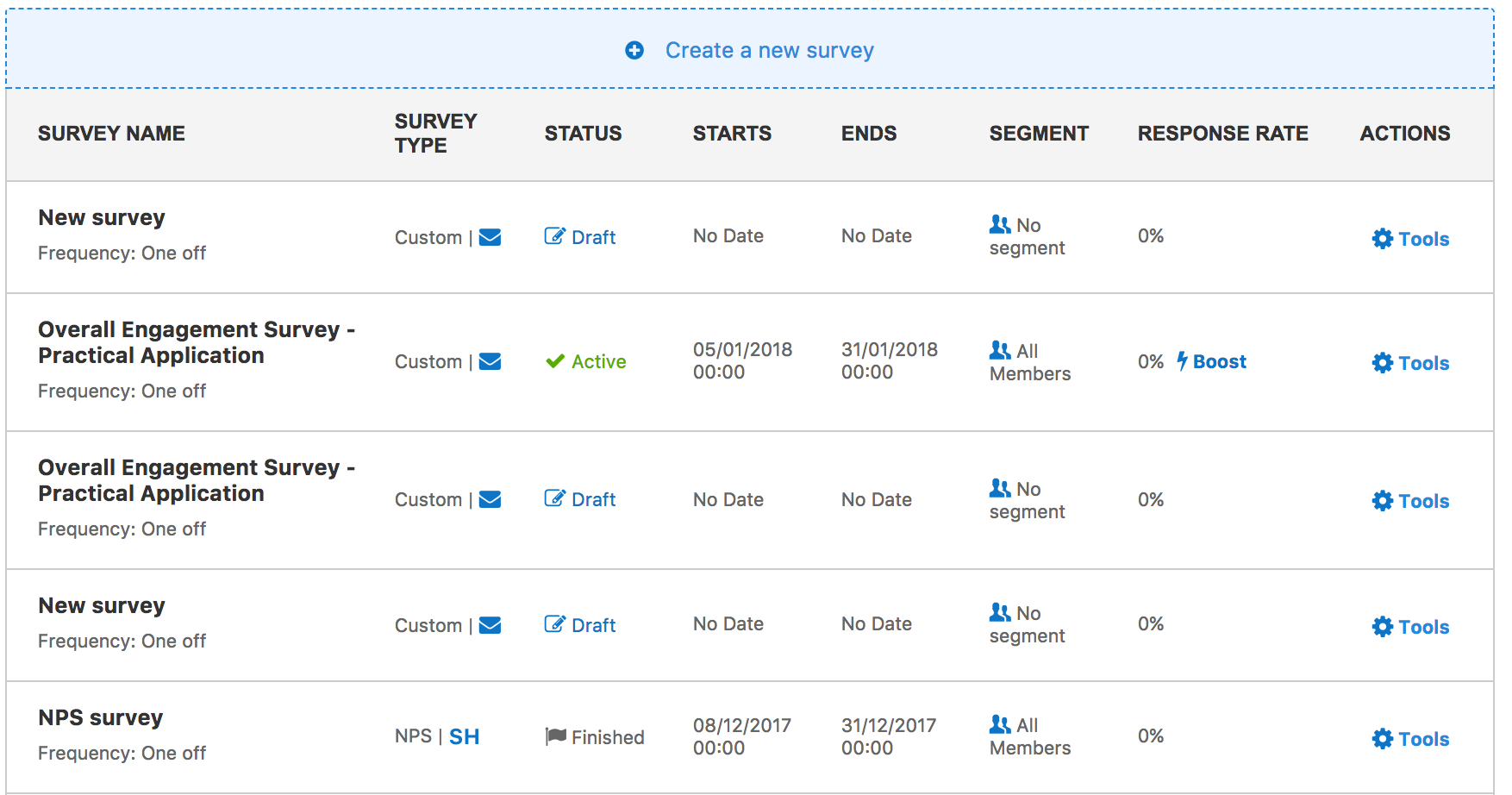Click the envelope icon in the Active Overall Engagement row
Screen dimensions: 1512x795
(490, 361)
